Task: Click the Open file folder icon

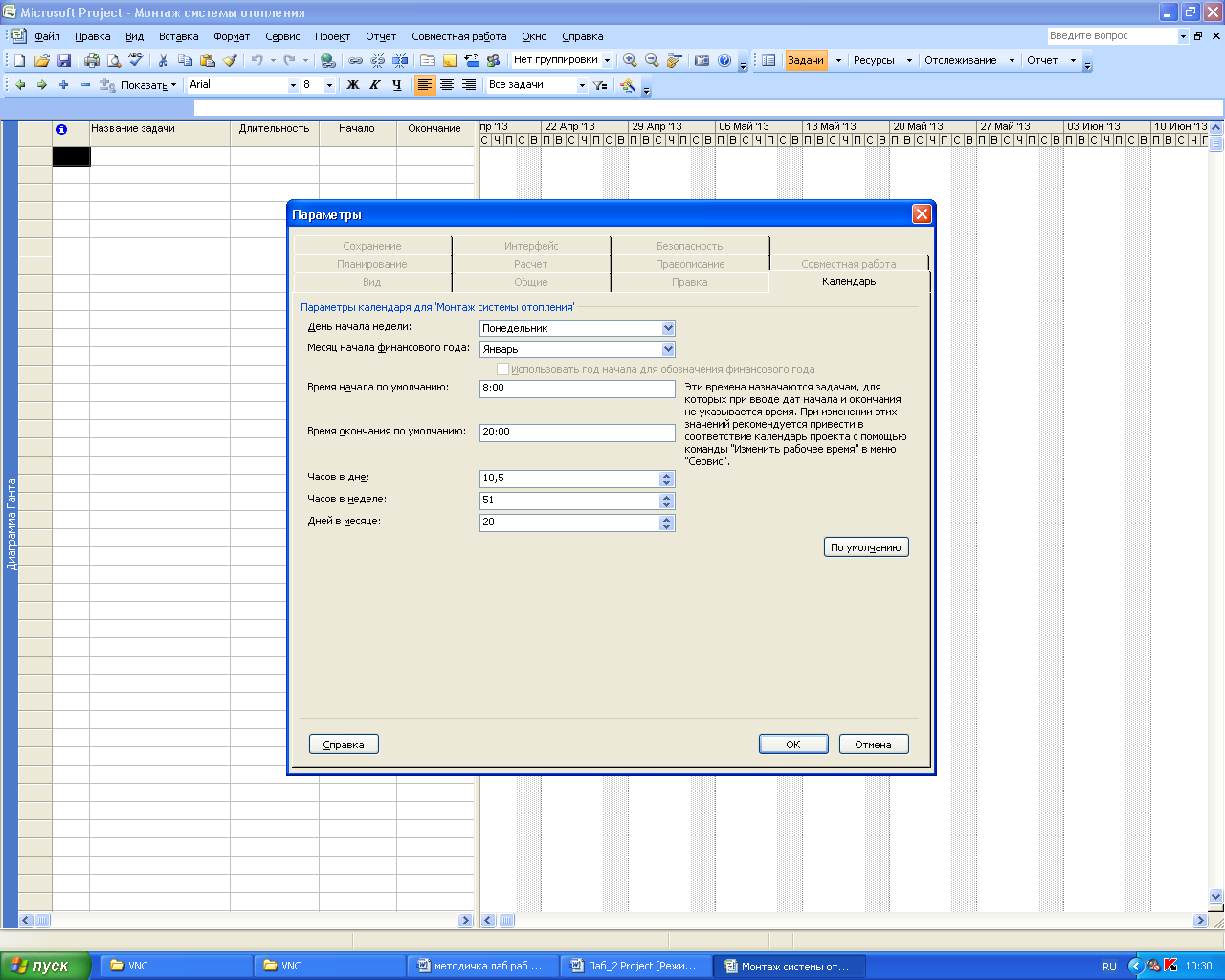Action: click(41, 60)
